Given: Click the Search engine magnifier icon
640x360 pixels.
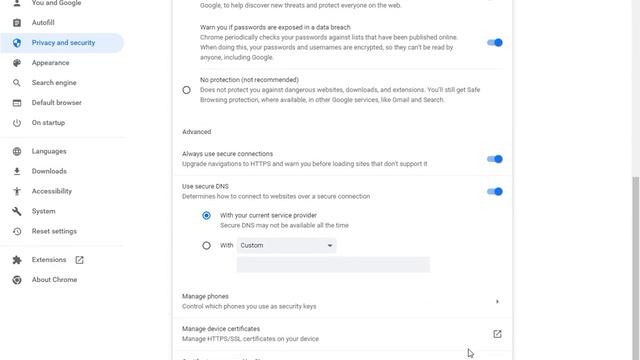Looking at the screenshot, I should [17, 83].
